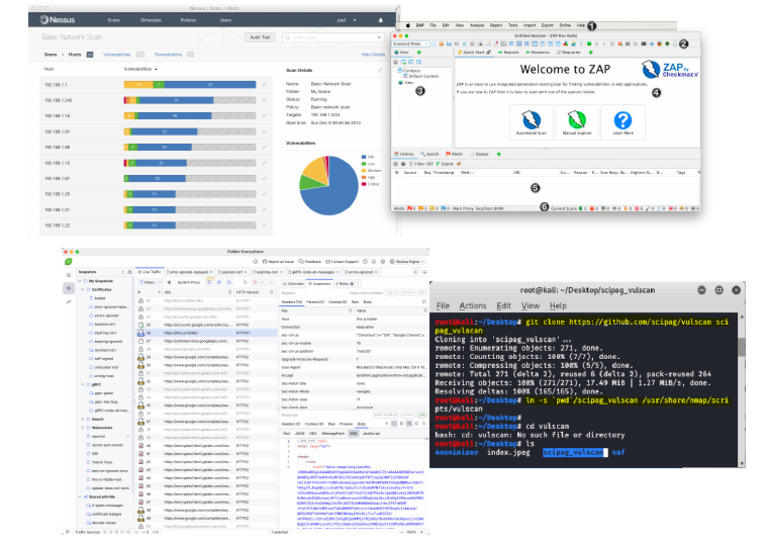The image size is (768, 543).
Task: Click the Filter OFF funnel icon in ZAP History
Action: pos(412,164)
